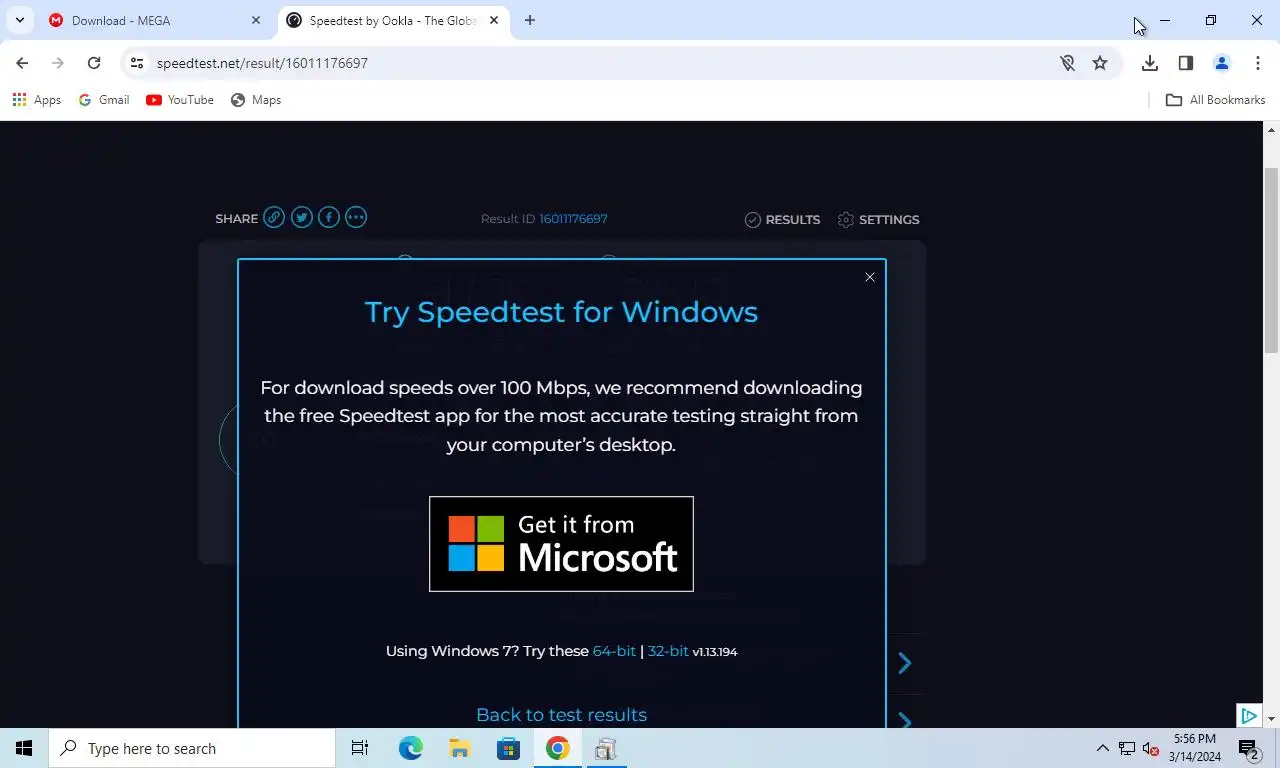Bookmark this page with star icon
This screenshot has height=768, width=1280.
click(x=1100, y=63)
